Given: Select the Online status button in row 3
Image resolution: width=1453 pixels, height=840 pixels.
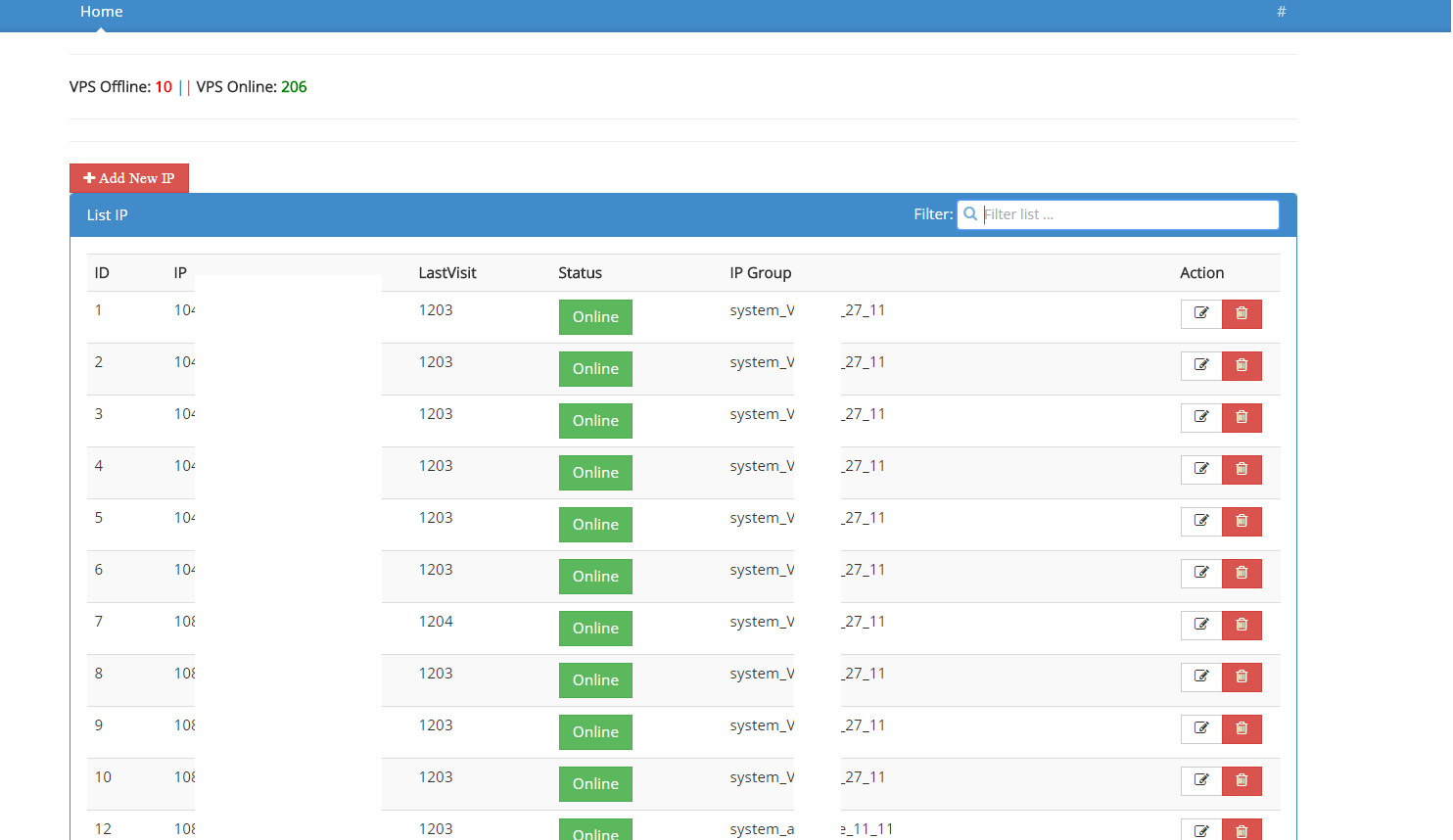Looking at the screenshot, I should 595,421.
